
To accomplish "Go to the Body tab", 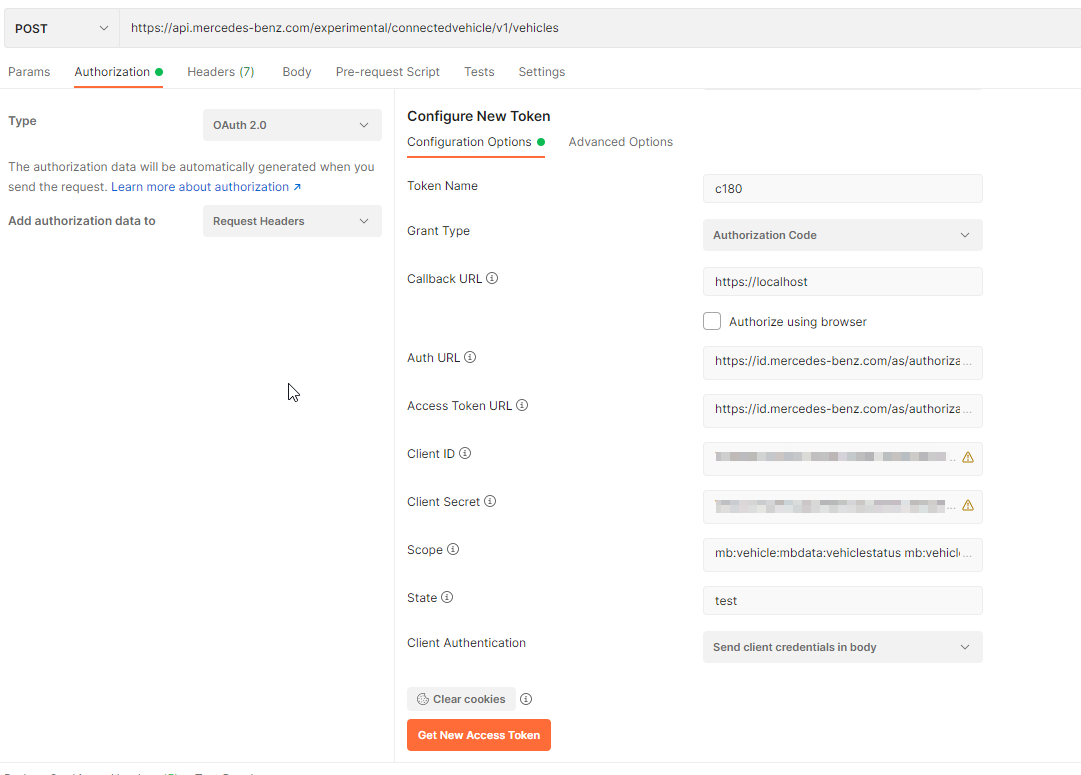I will coord(296,72).
